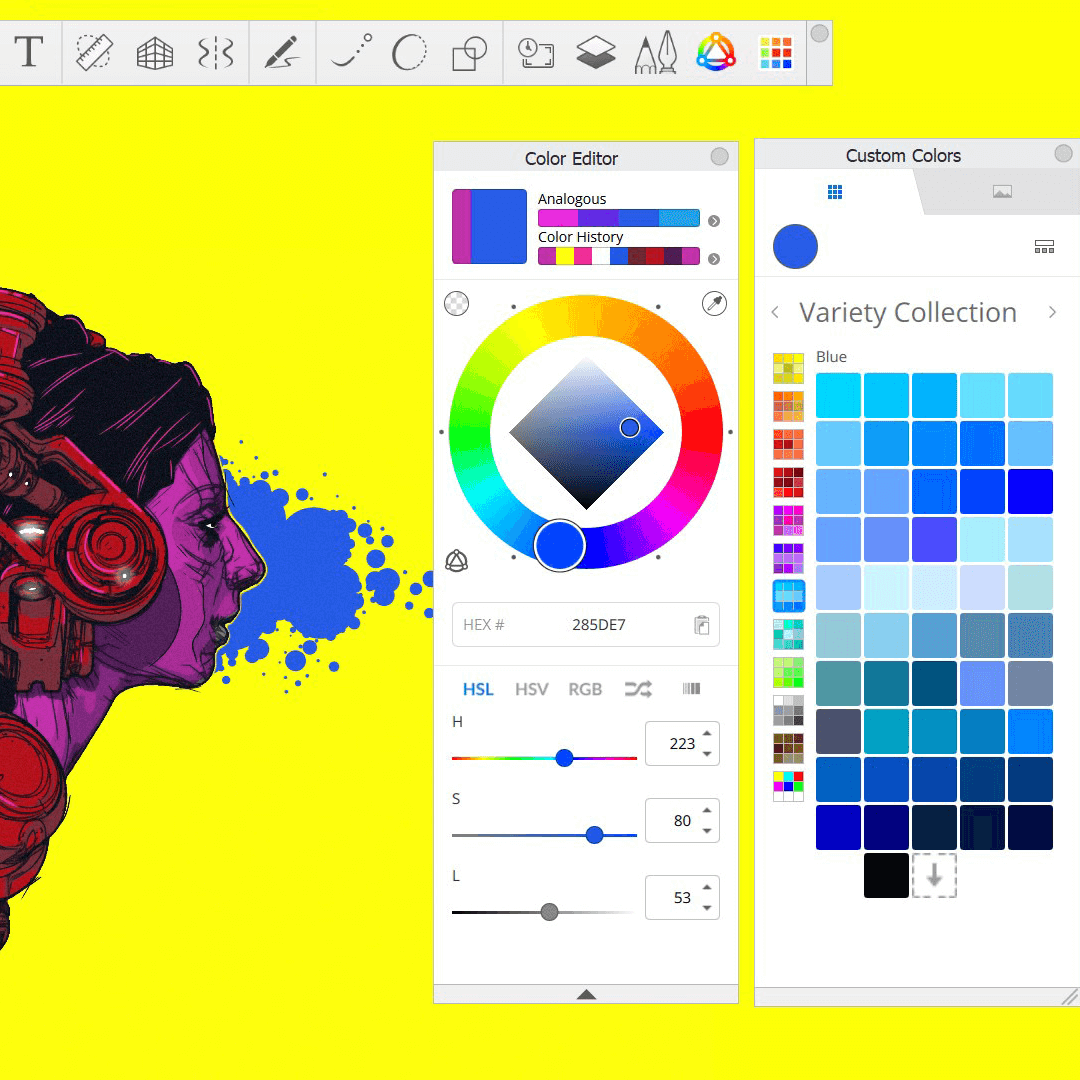
Task: Select the gray palette group thumbnail
Action: (789, 710)
